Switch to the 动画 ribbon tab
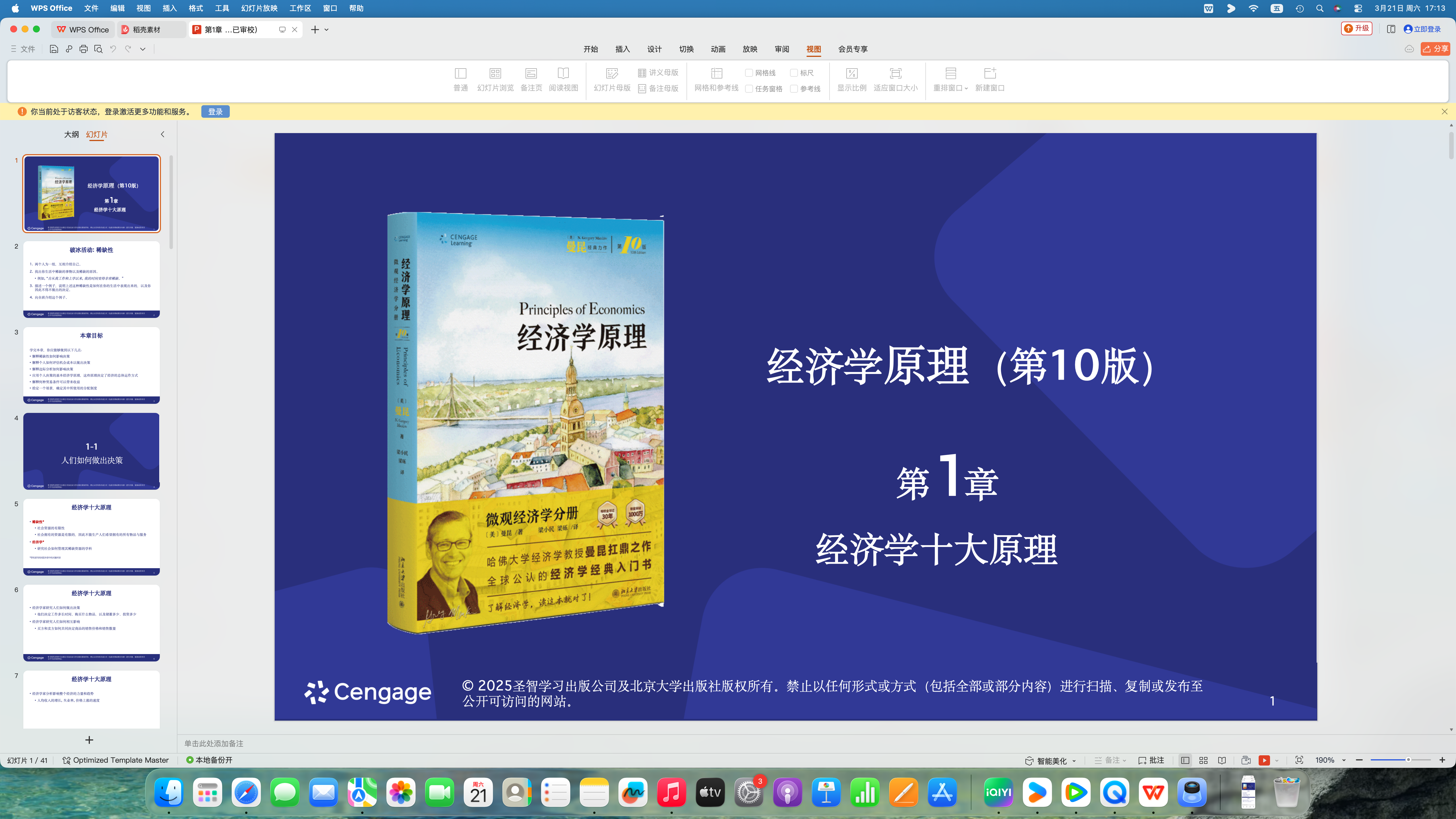This screenshot has width=1456, height=819. tap(718, 49)
